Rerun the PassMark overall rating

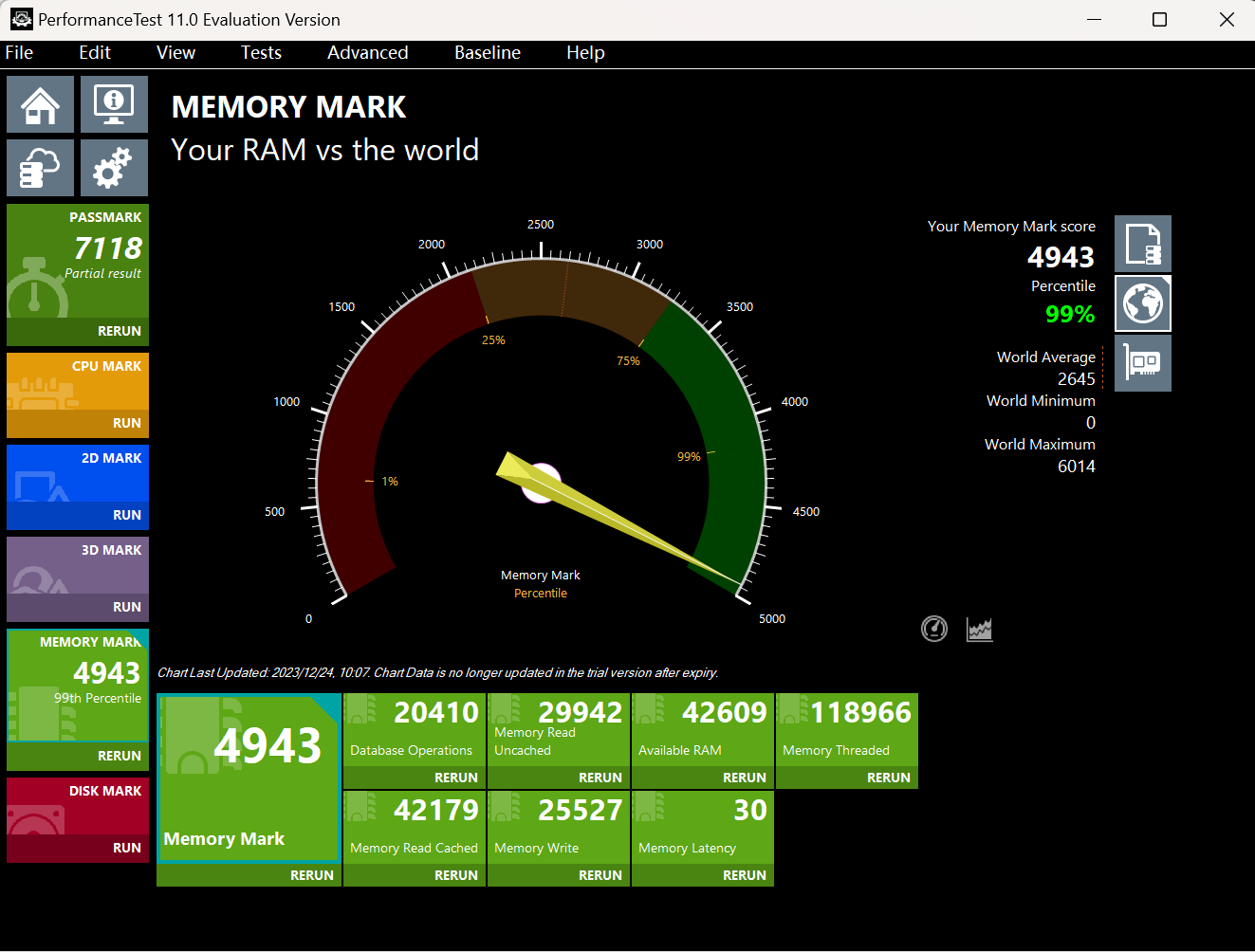(119, 331)
